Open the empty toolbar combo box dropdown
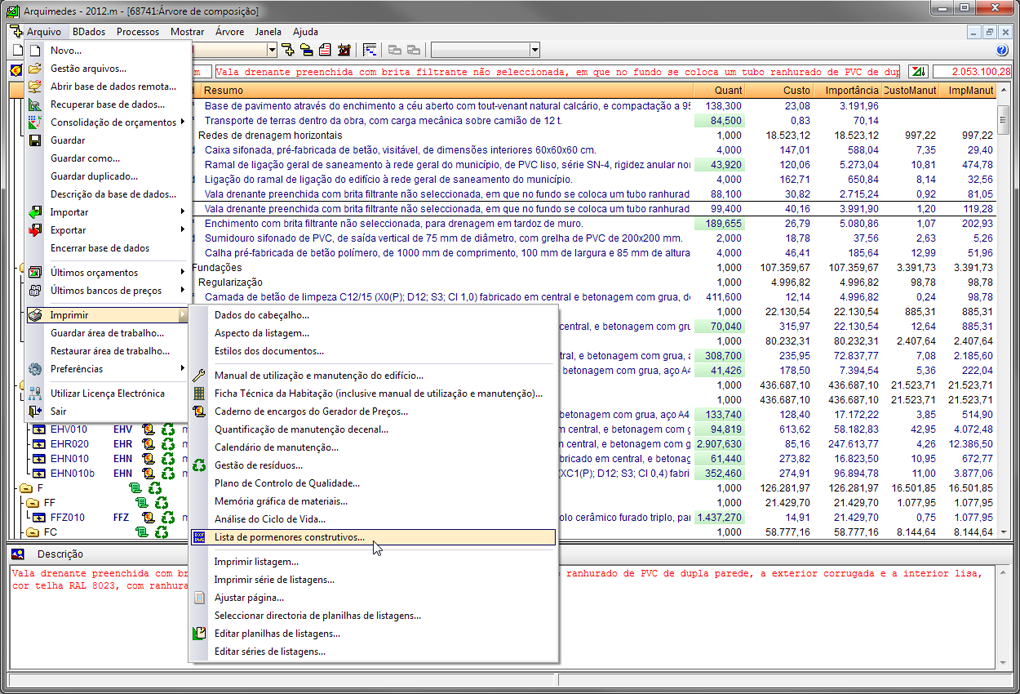Image resolution: width=1020 pixels, height=694 pixels. click(x=534, y=50)
